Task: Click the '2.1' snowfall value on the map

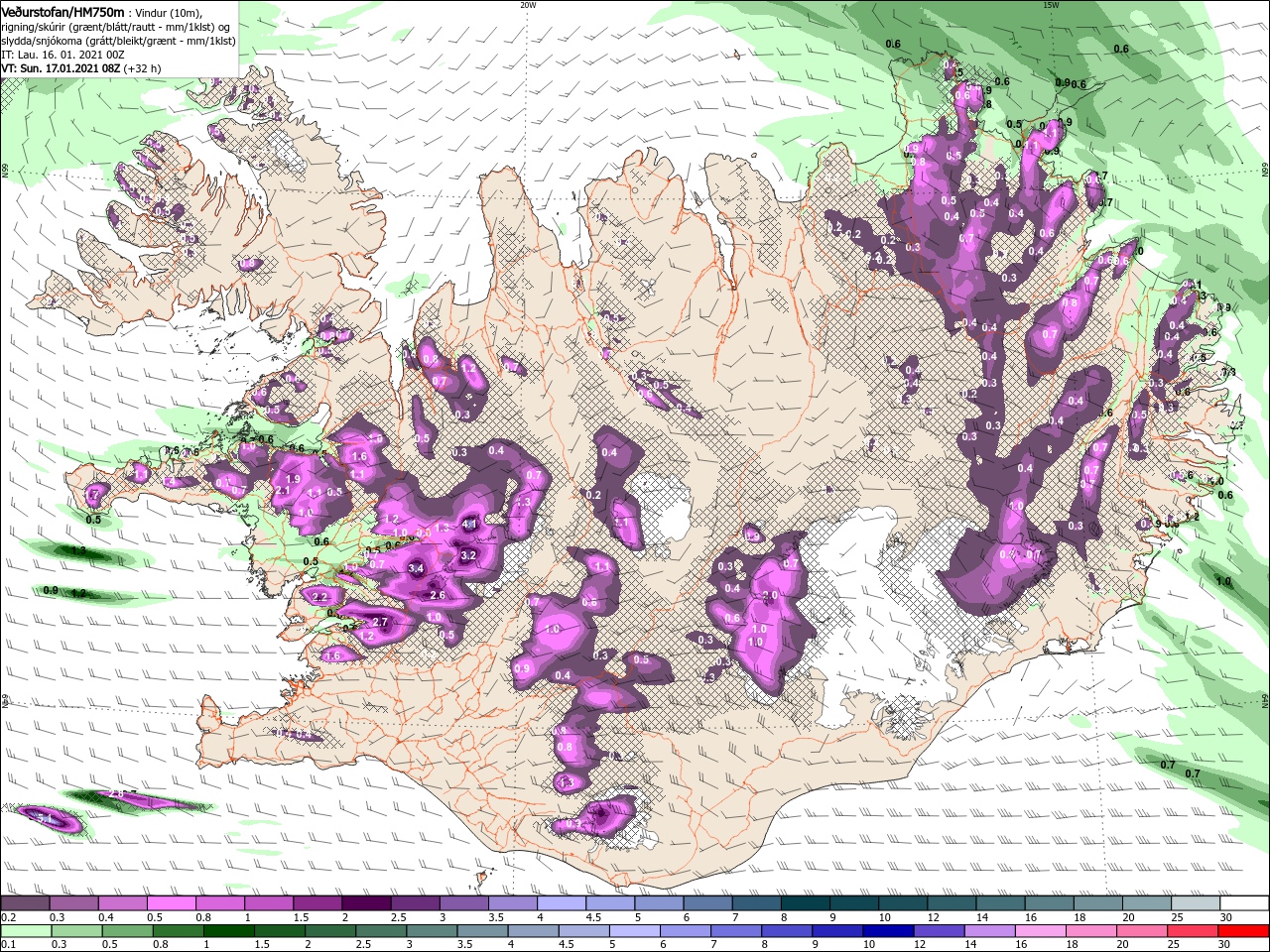Action: pyautogui.click(x=282, y=491)
